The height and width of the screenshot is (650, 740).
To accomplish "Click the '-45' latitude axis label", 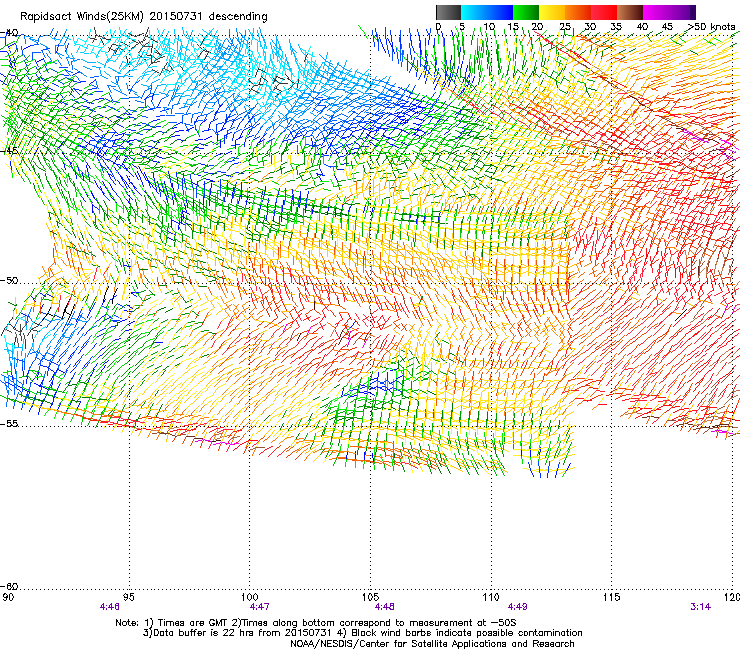I will 9,151.
